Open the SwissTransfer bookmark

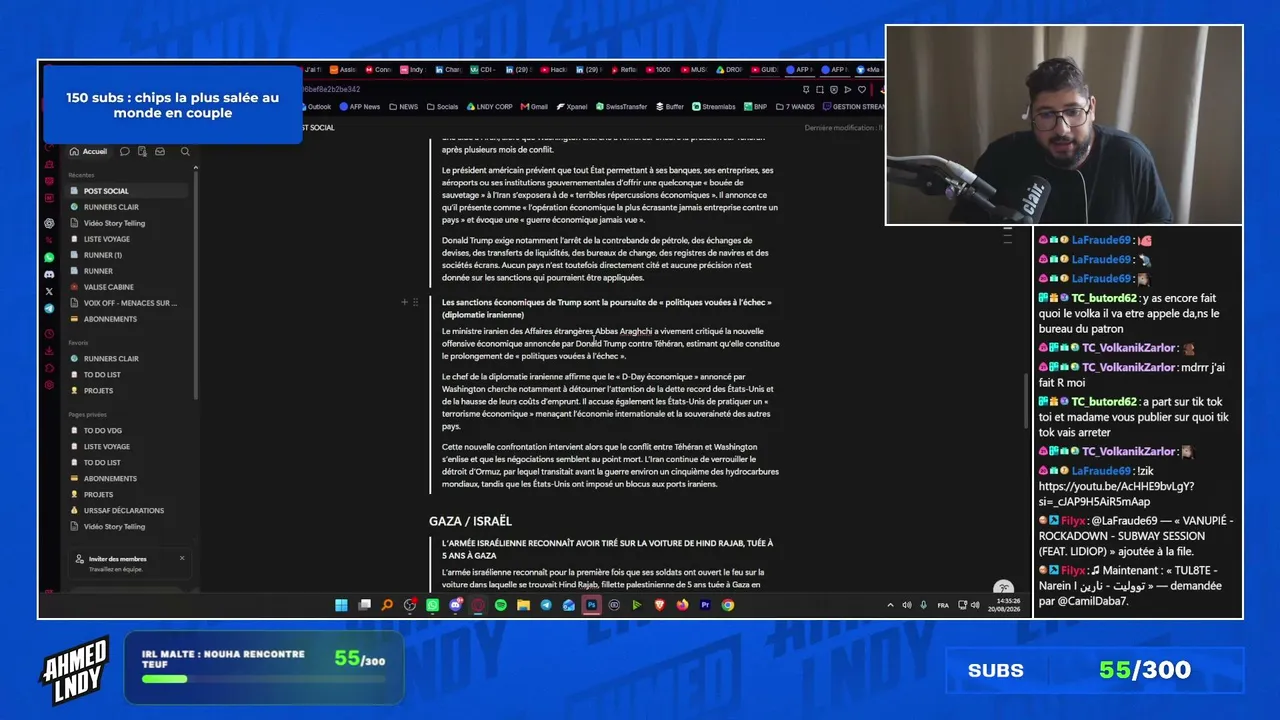pos(621,107)
